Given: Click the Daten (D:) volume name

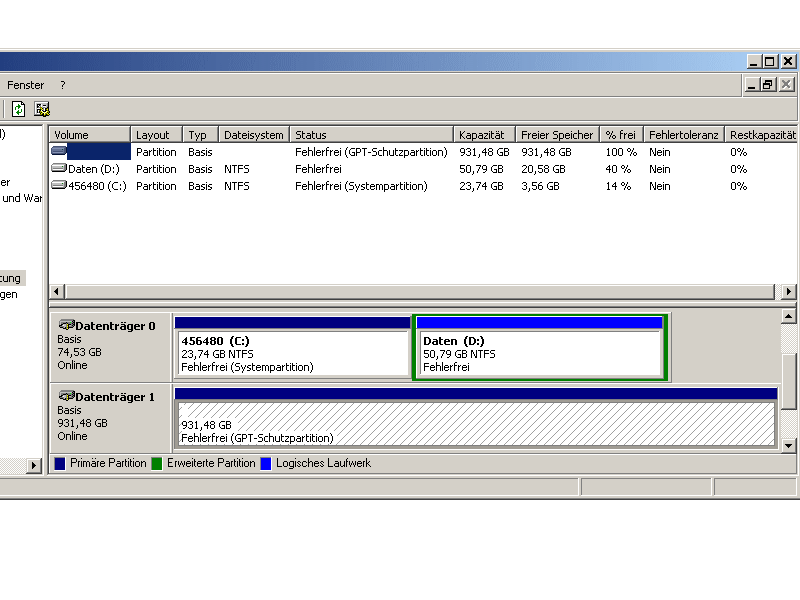Looking at the screenshot, I should click(94, 169).
